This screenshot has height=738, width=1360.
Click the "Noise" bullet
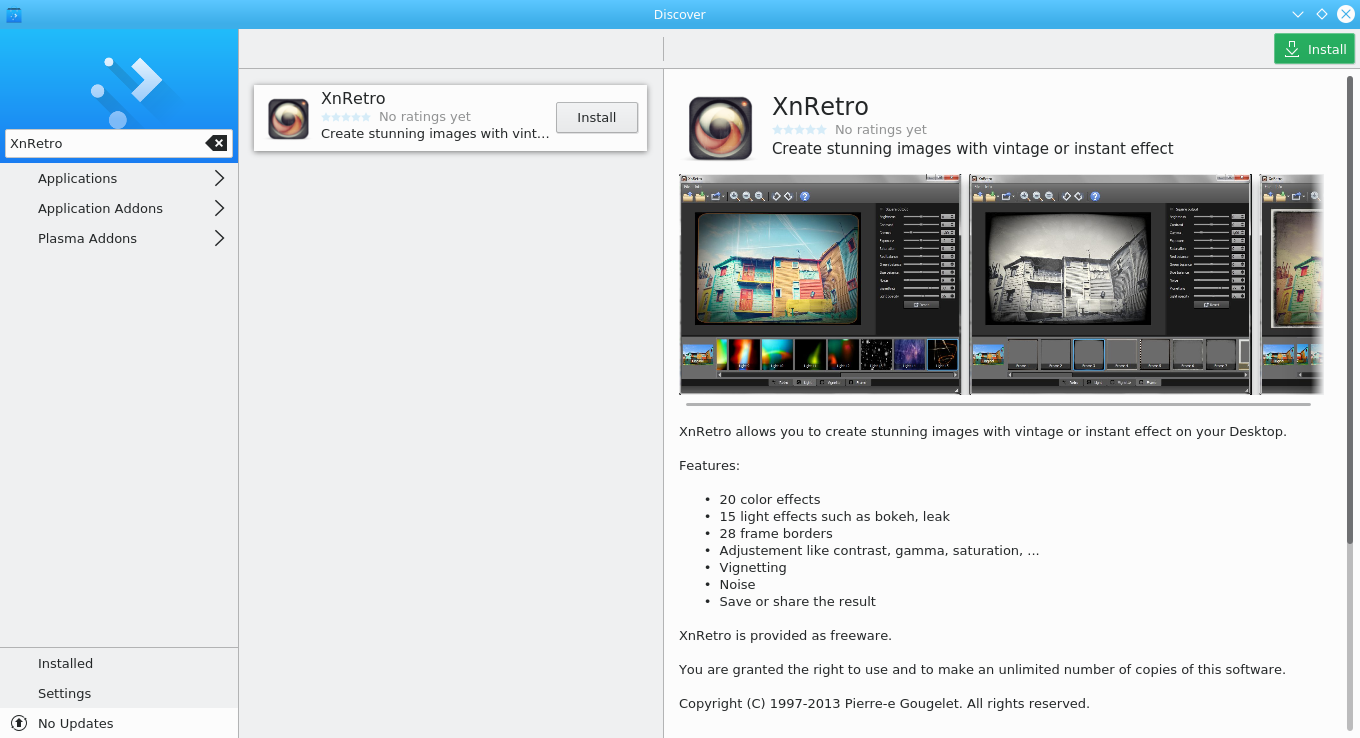[x=737, y=584]
